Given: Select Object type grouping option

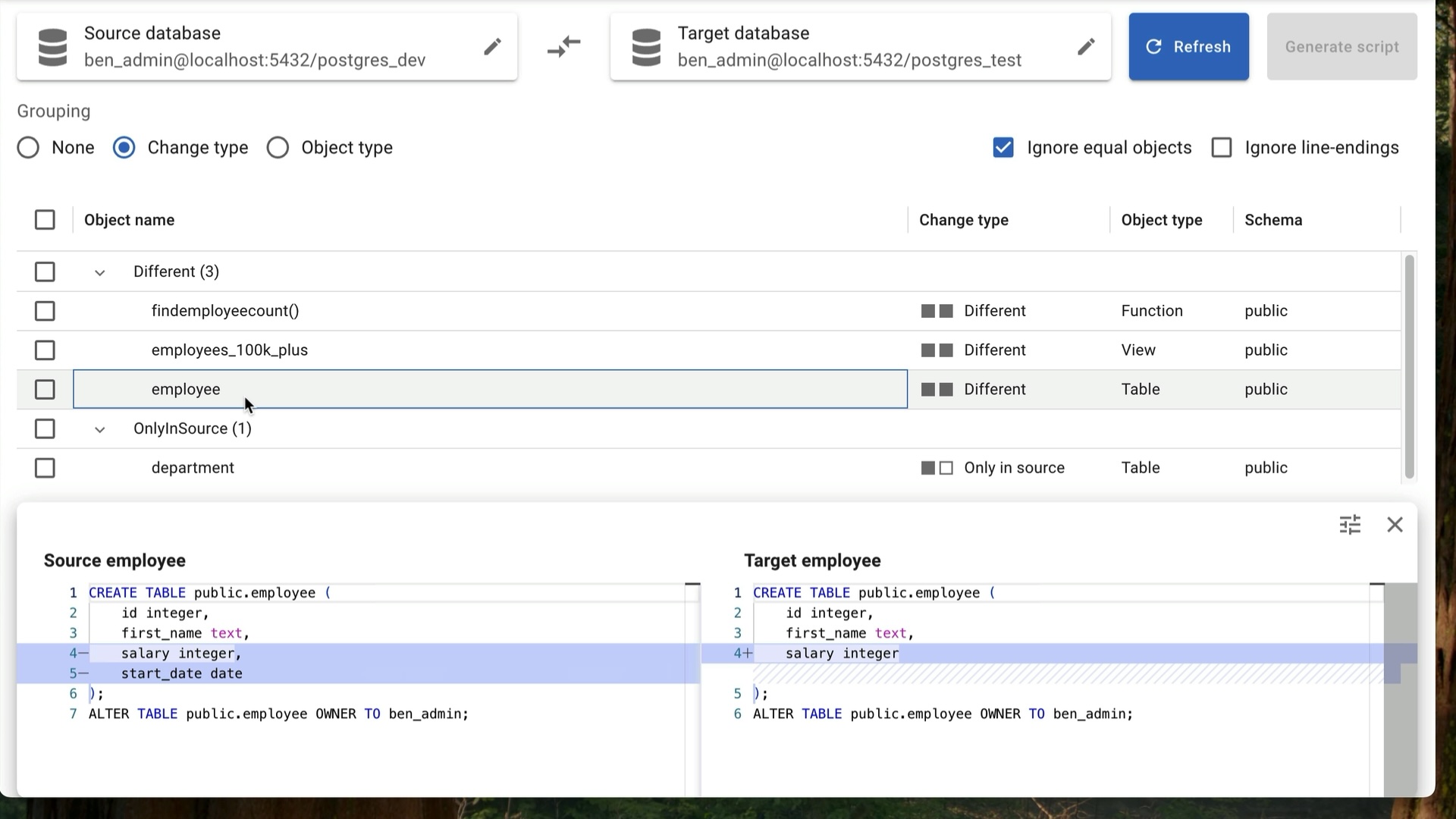Looking at the screenshot, I should tap(278, 147).
